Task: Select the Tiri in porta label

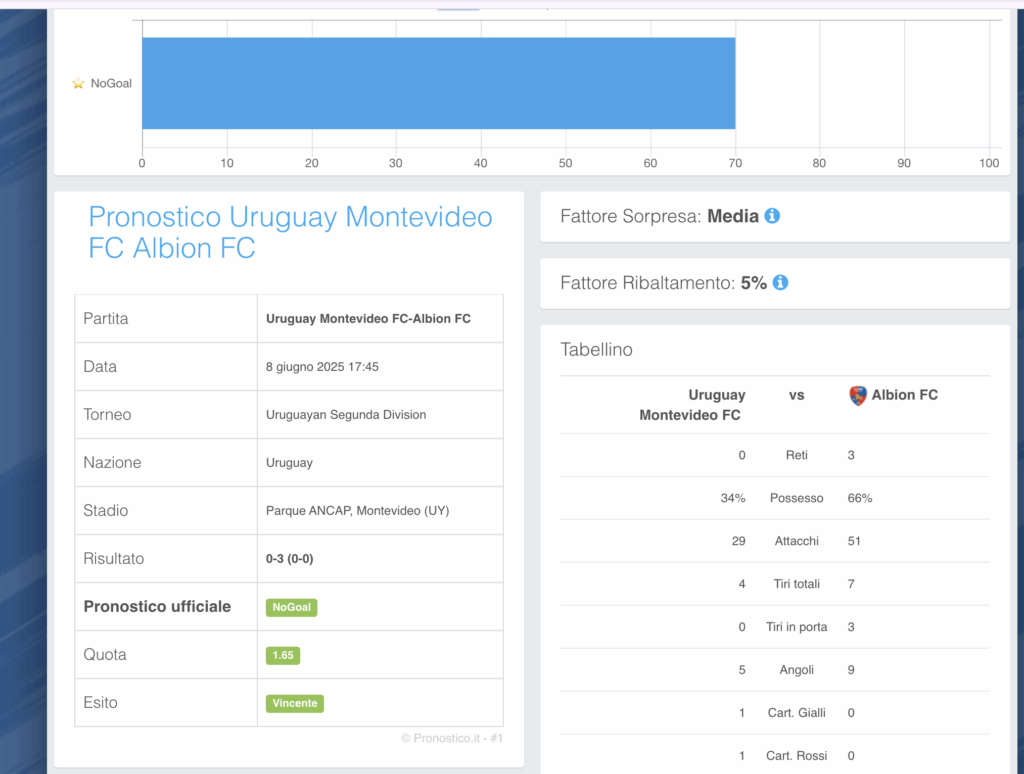Action: tap(797, 627)
